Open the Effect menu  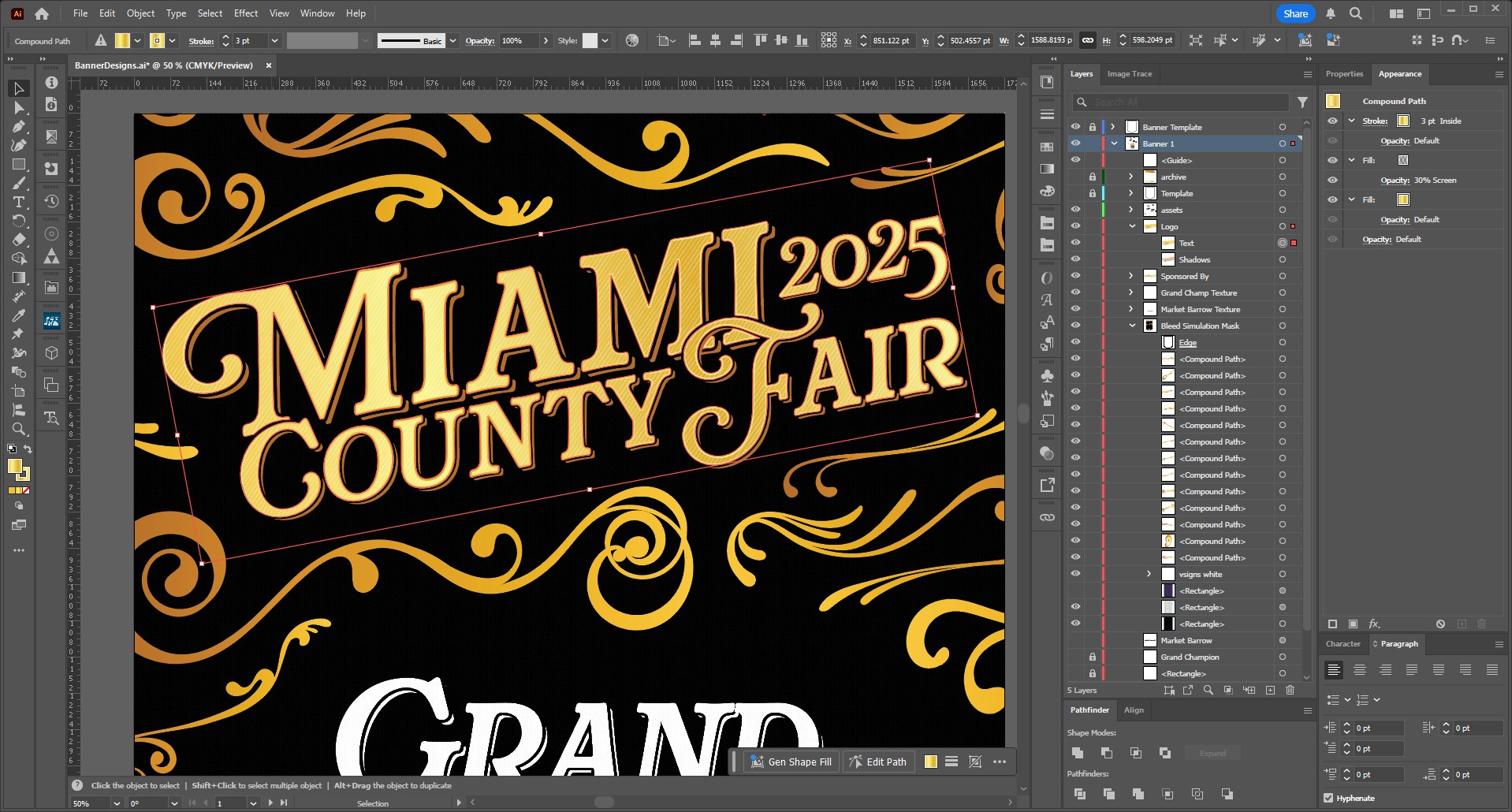coord(246,13)
